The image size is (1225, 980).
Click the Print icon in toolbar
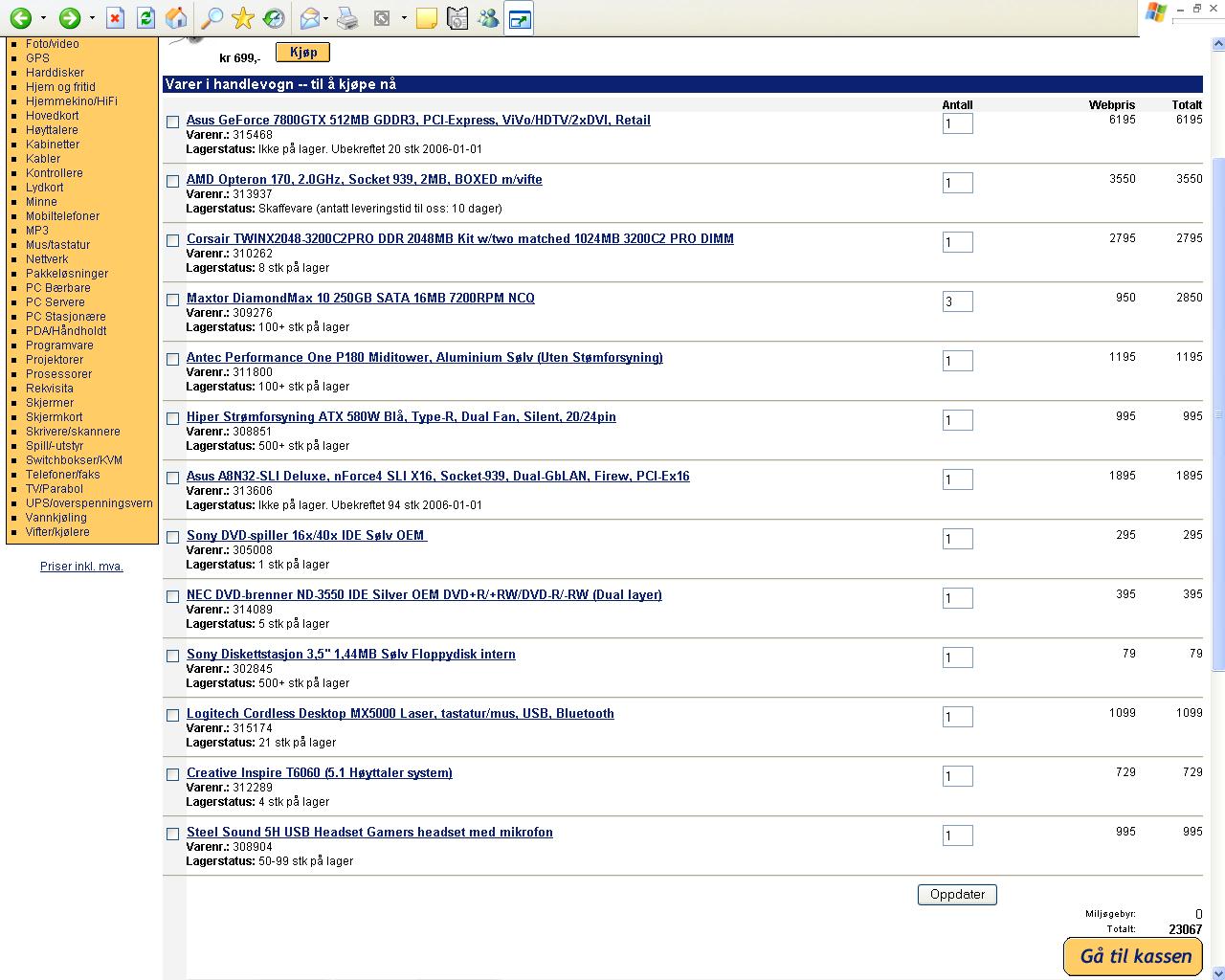347,17
